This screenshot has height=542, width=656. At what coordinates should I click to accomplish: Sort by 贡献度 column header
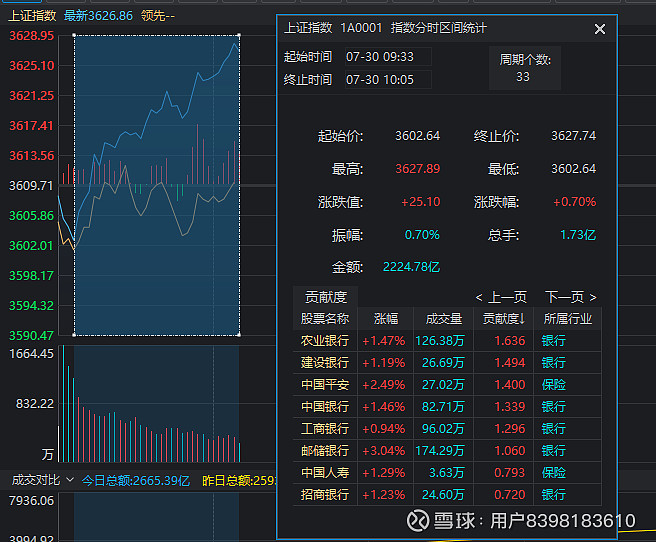coord(504,319)
